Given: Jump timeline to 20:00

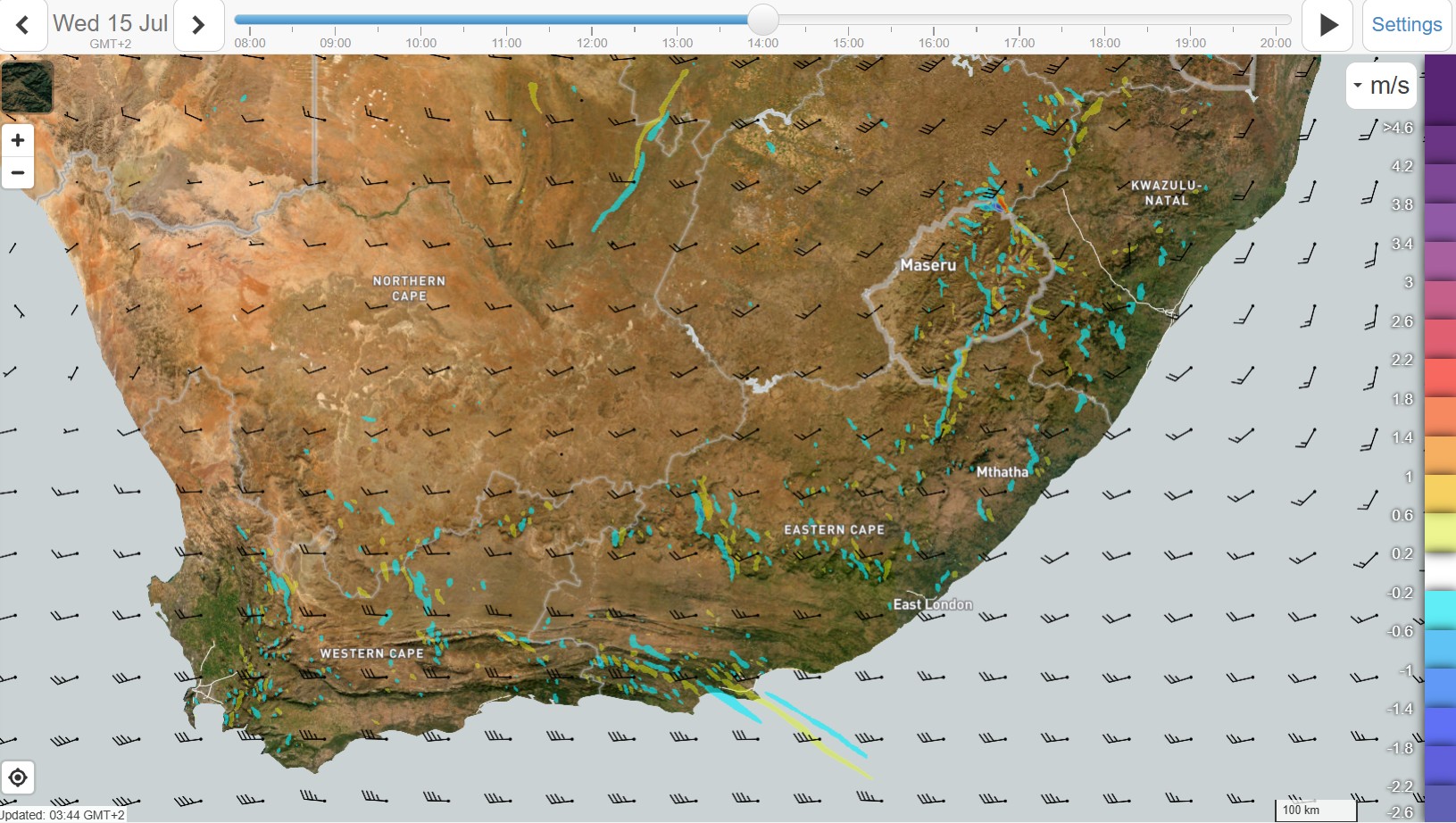Looking at the screenshot, I should tap(1276, 42).
